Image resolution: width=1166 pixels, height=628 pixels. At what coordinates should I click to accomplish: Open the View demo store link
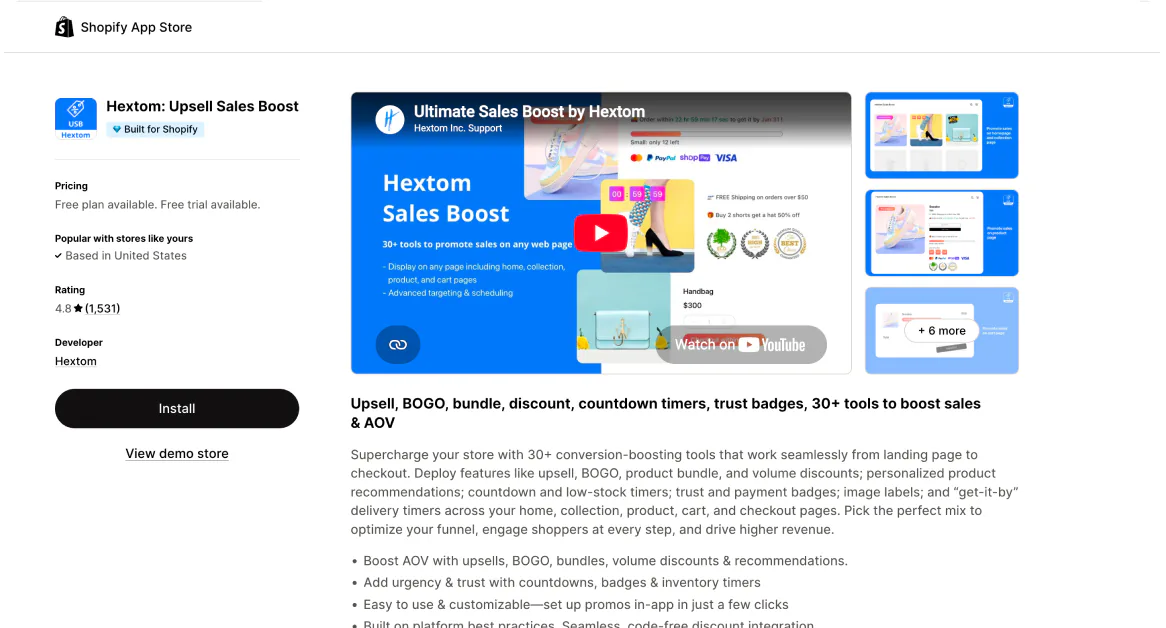coord(177,453)
